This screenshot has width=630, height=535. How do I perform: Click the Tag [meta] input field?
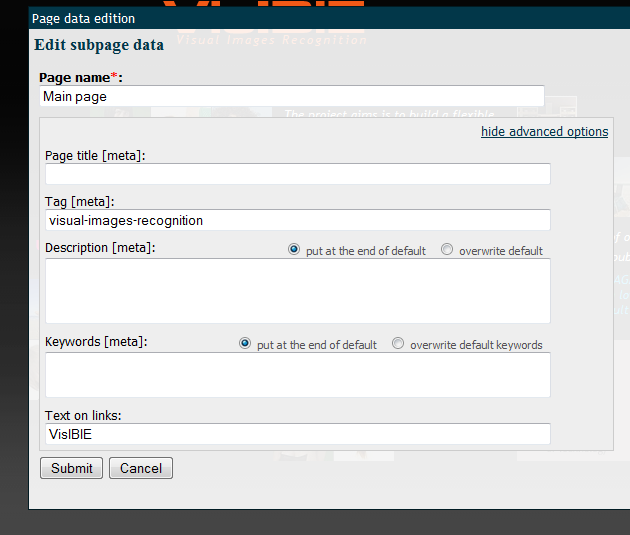point(298,220)
